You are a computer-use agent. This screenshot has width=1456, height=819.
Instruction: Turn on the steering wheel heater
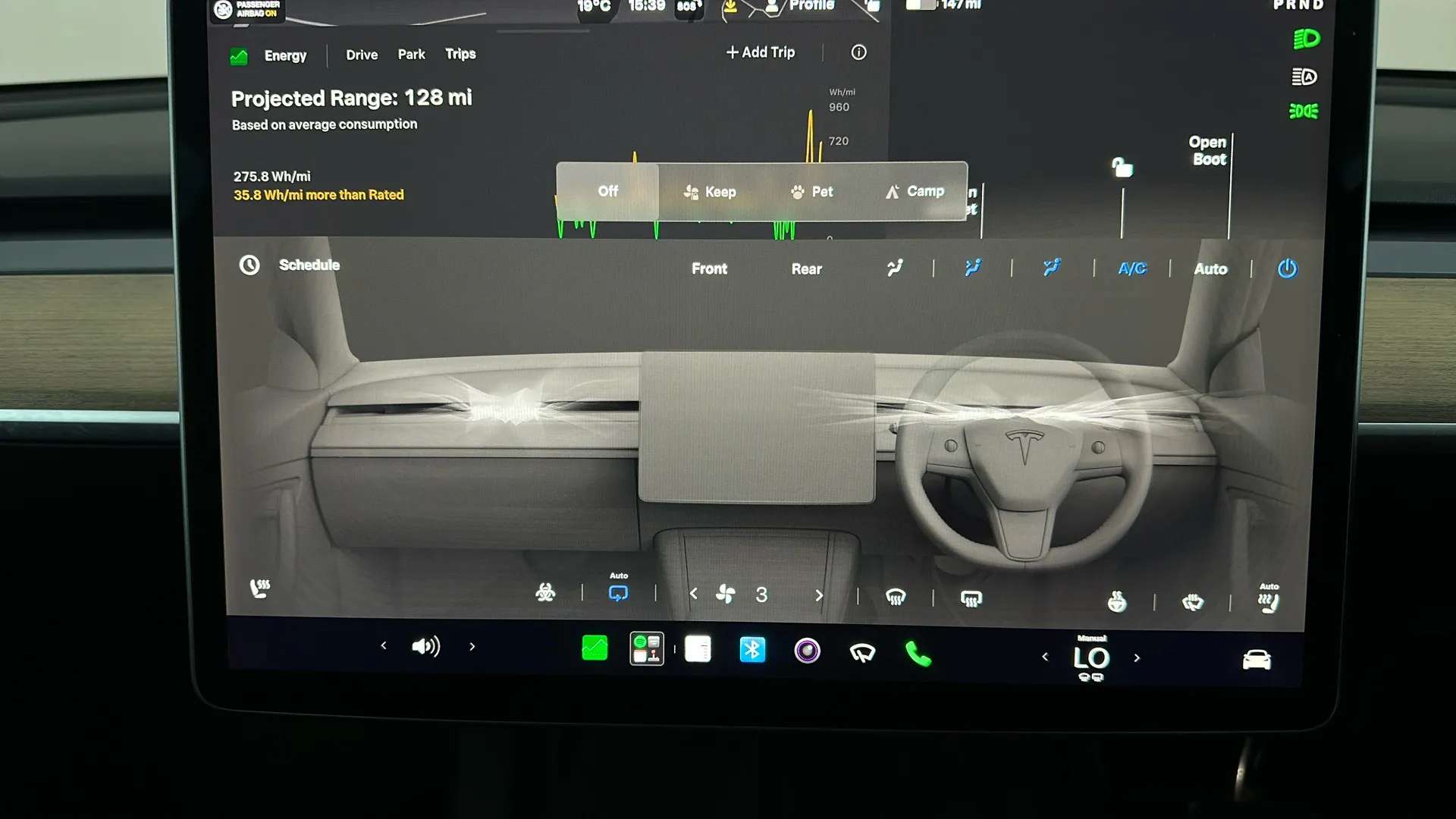click(x=1117, y=602)
